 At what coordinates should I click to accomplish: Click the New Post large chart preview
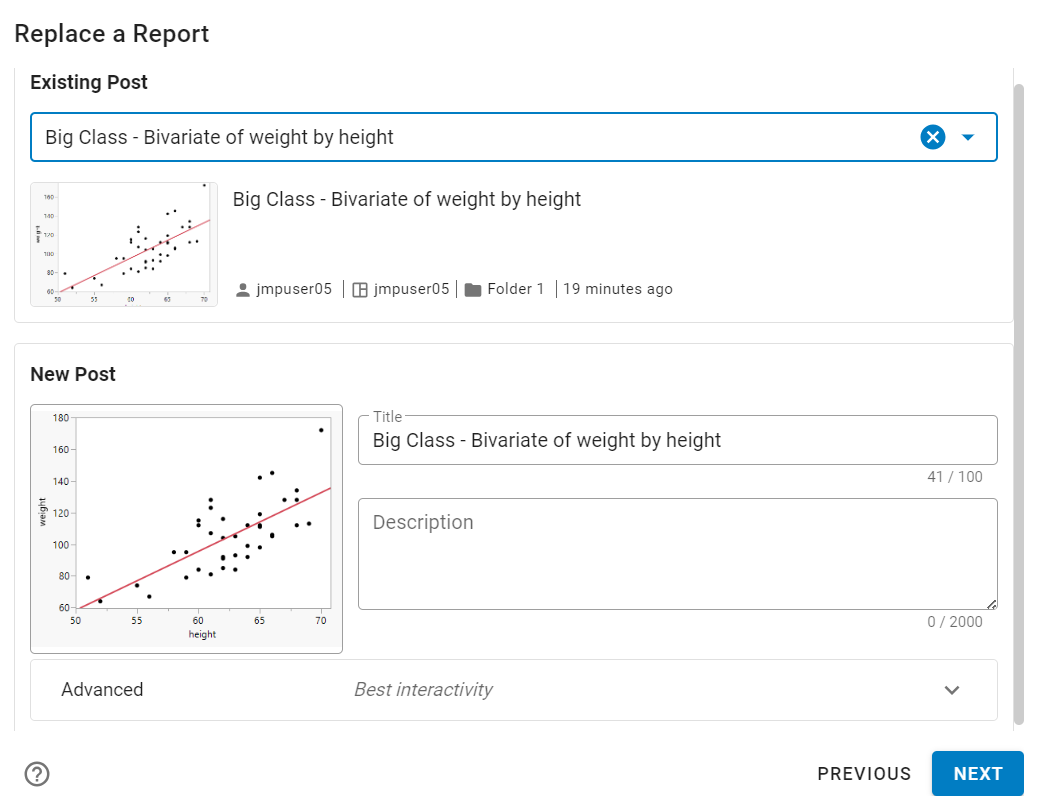[187, 529]
